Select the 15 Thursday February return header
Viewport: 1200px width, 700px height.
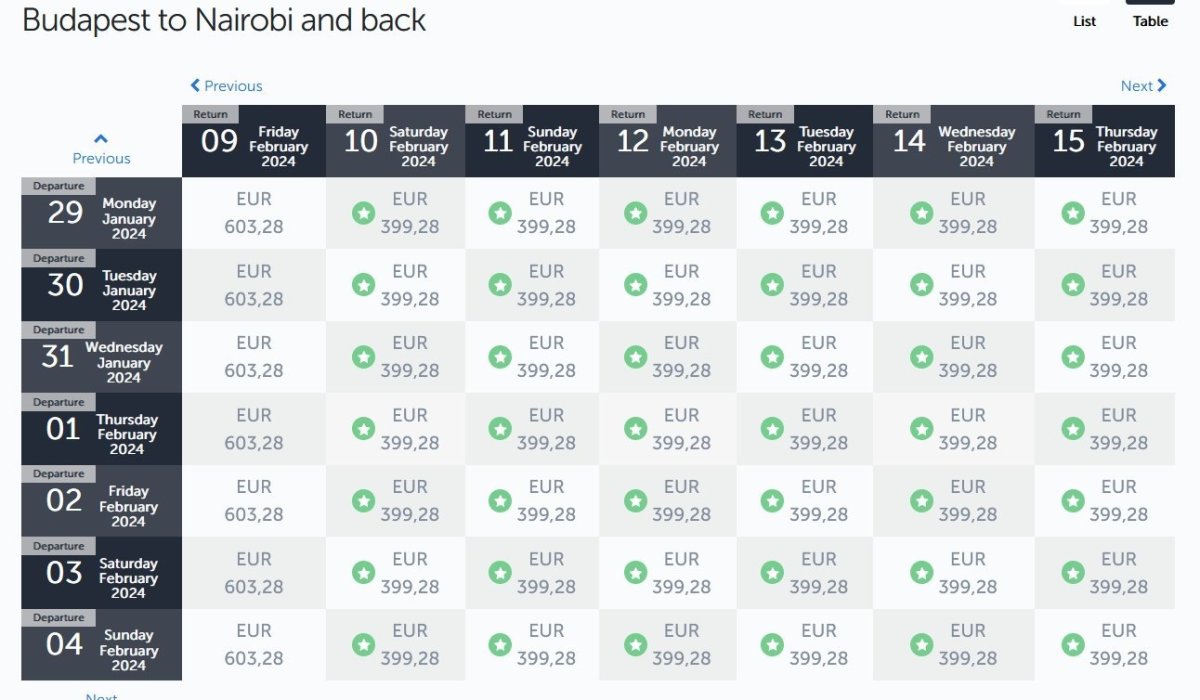click(x=1104, y=141)
